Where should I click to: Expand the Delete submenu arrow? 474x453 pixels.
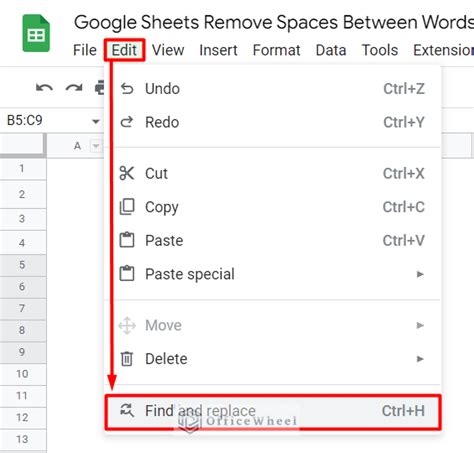click(x=420, y=359)
